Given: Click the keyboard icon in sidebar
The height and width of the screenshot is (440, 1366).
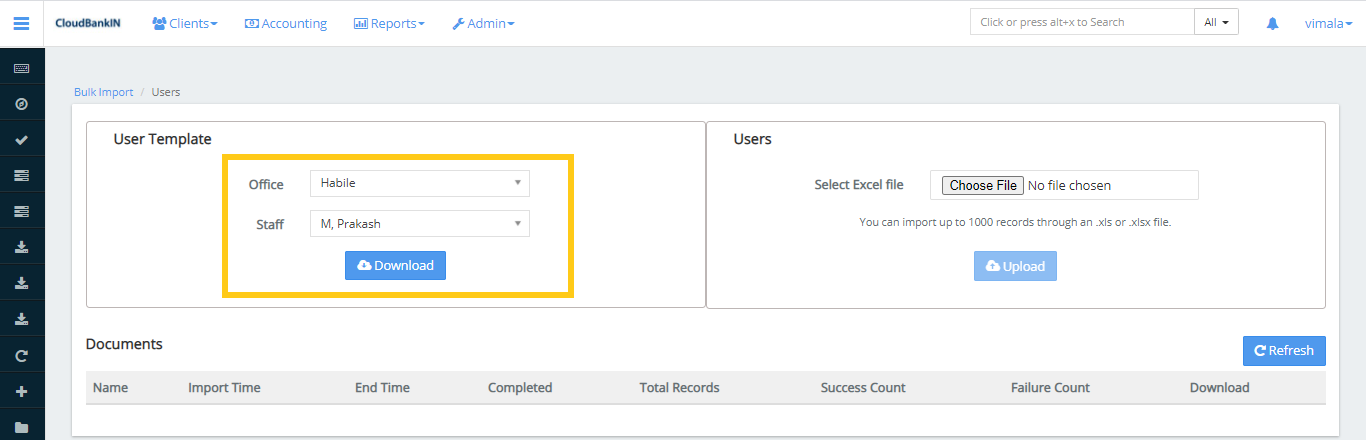Looking at the screenshot, I should (x=21, y=69).
